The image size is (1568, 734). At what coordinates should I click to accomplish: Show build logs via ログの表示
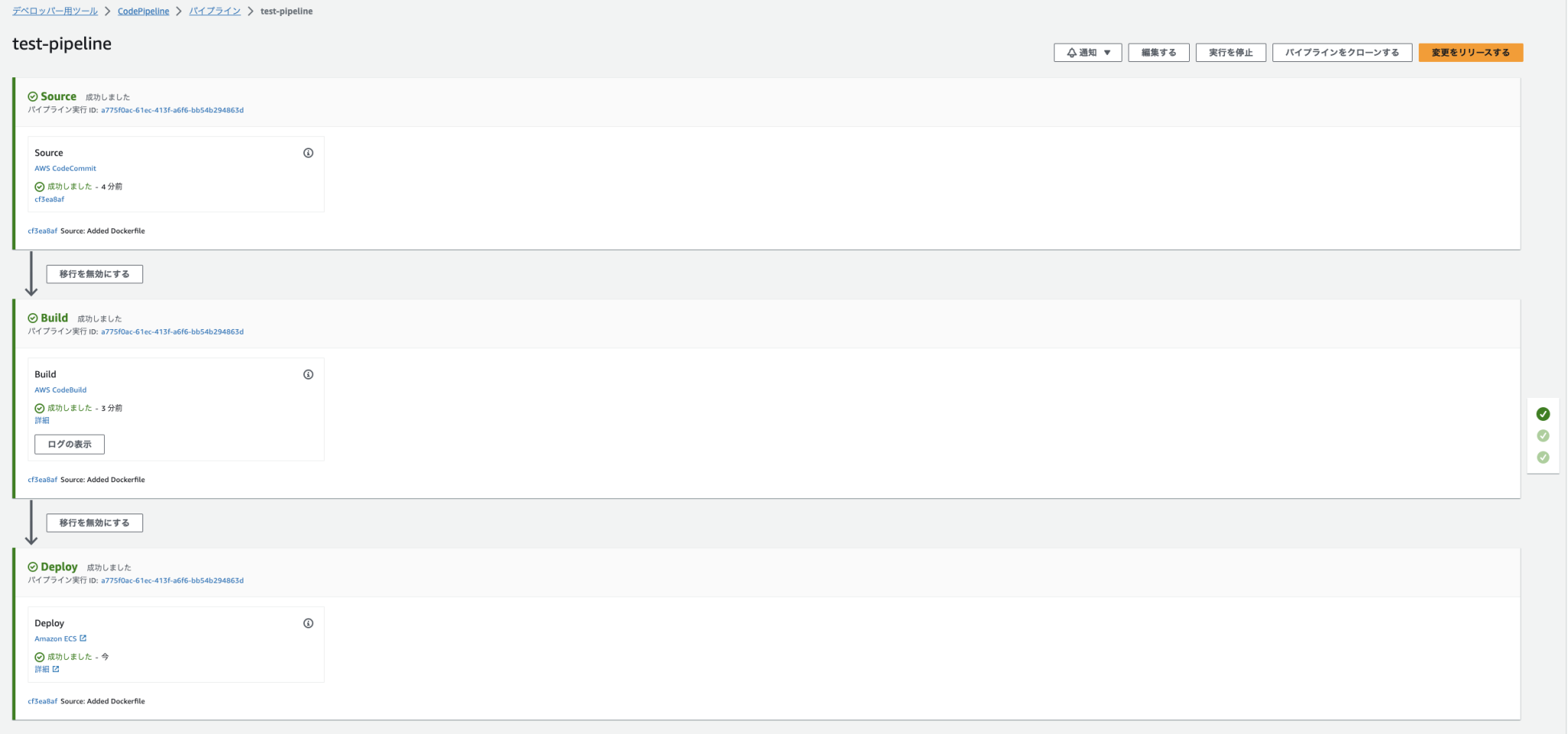[70, 444]
